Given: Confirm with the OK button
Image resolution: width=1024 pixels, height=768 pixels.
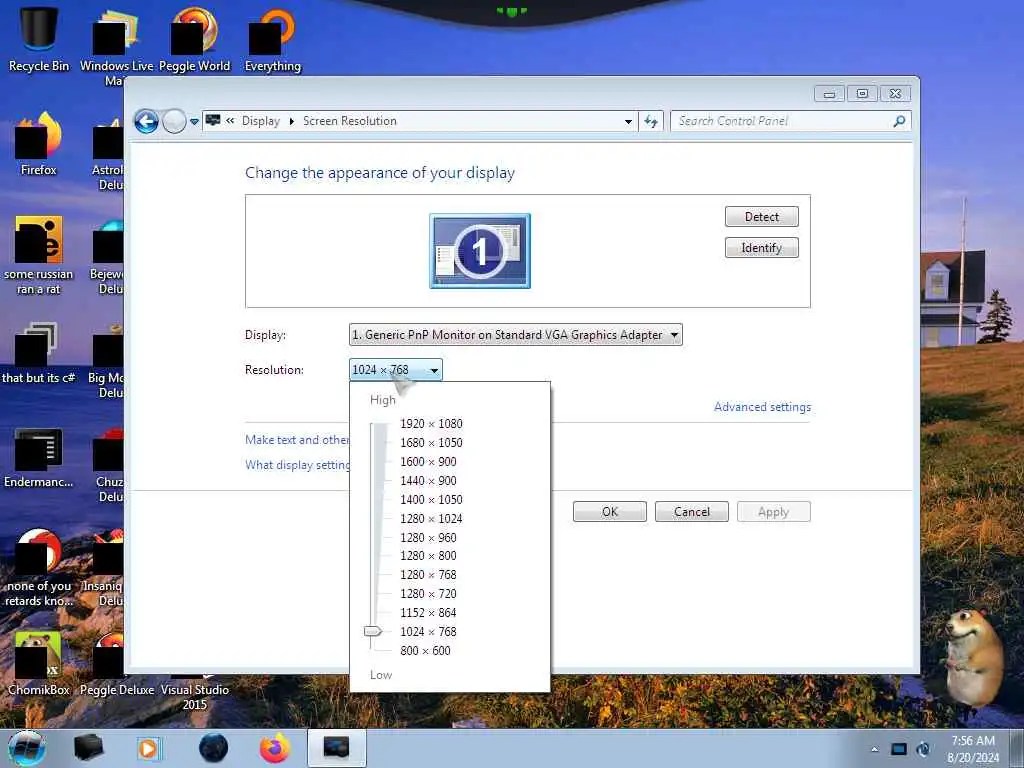Looking at the screenshot, I should click(x=610, y=511).
